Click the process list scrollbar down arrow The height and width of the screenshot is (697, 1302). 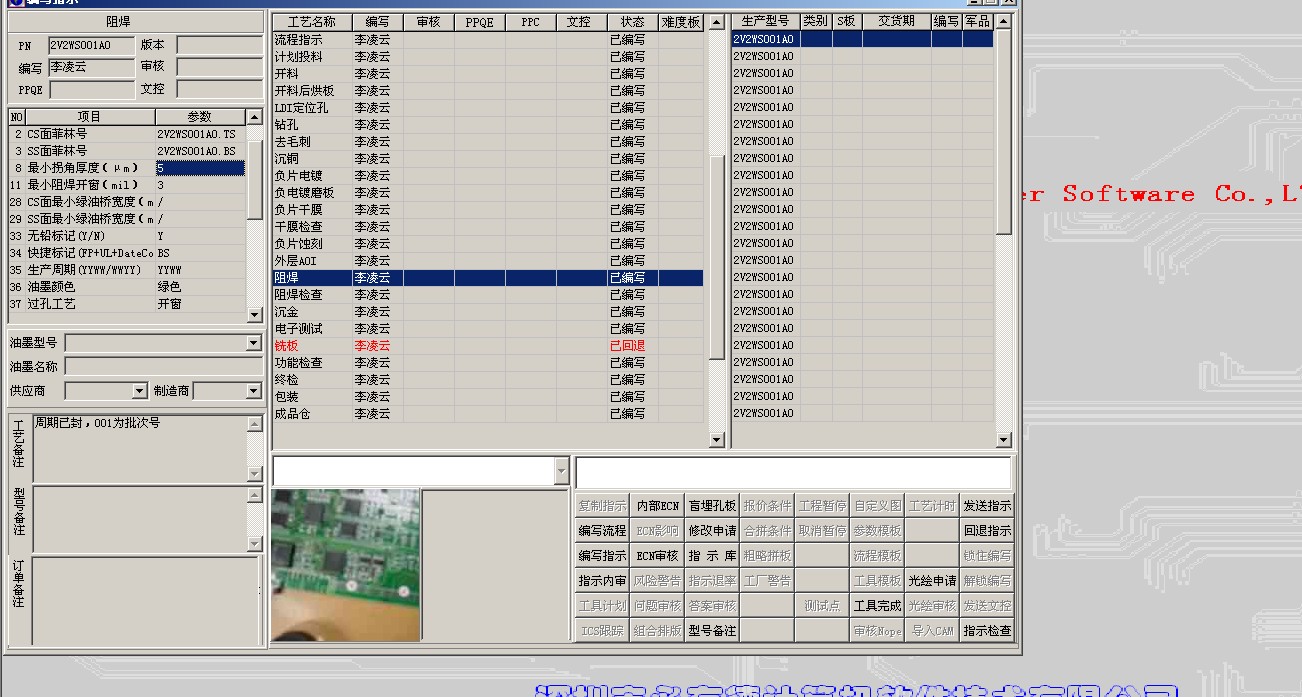[x=716, y=440]
